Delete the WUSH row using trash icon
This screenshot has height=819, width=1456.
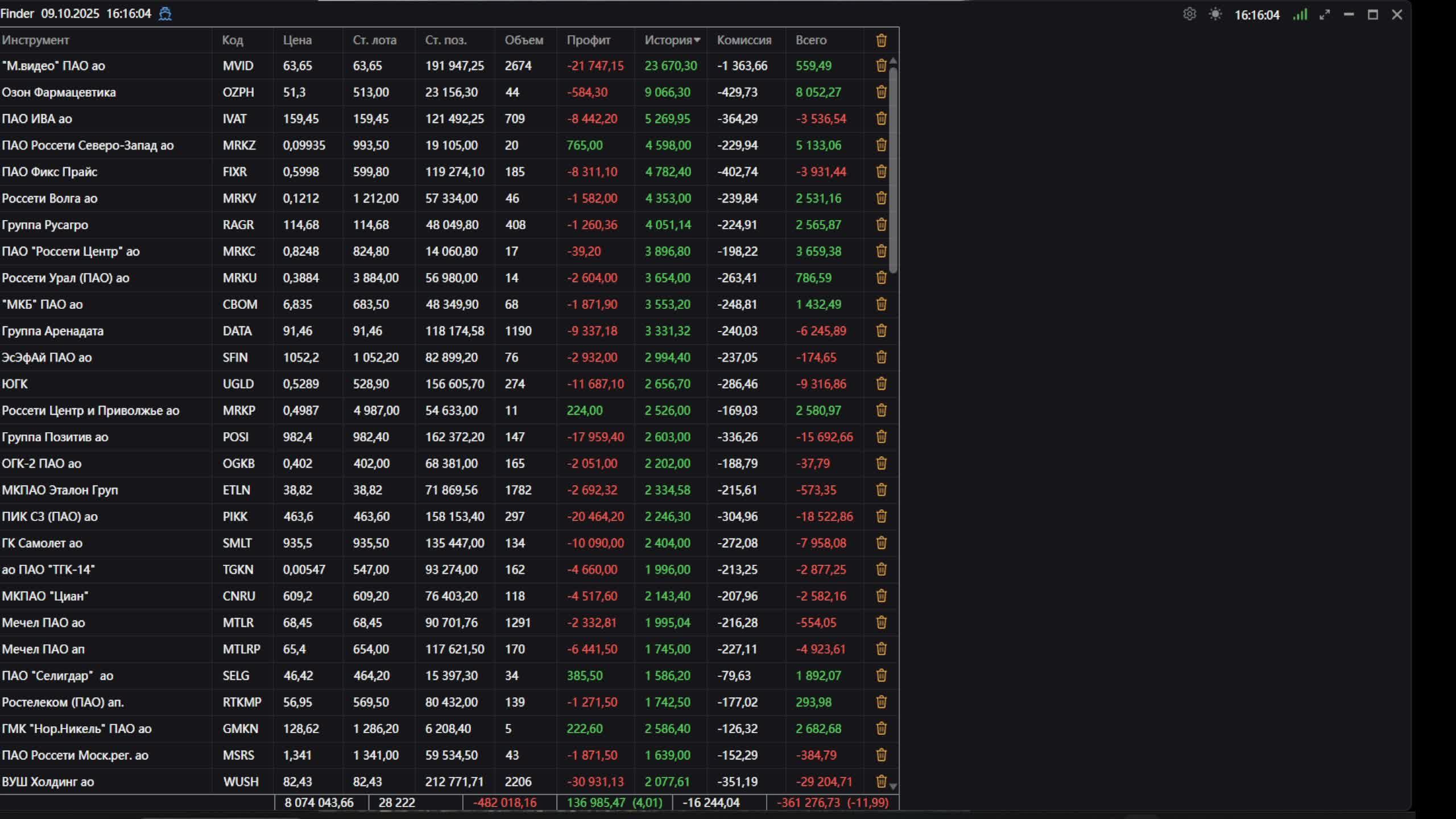tap(881, 781)
